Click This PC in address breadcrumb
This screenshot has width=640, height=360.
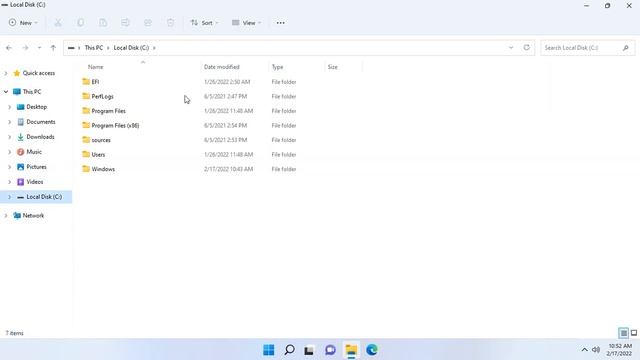pos(93,48)
